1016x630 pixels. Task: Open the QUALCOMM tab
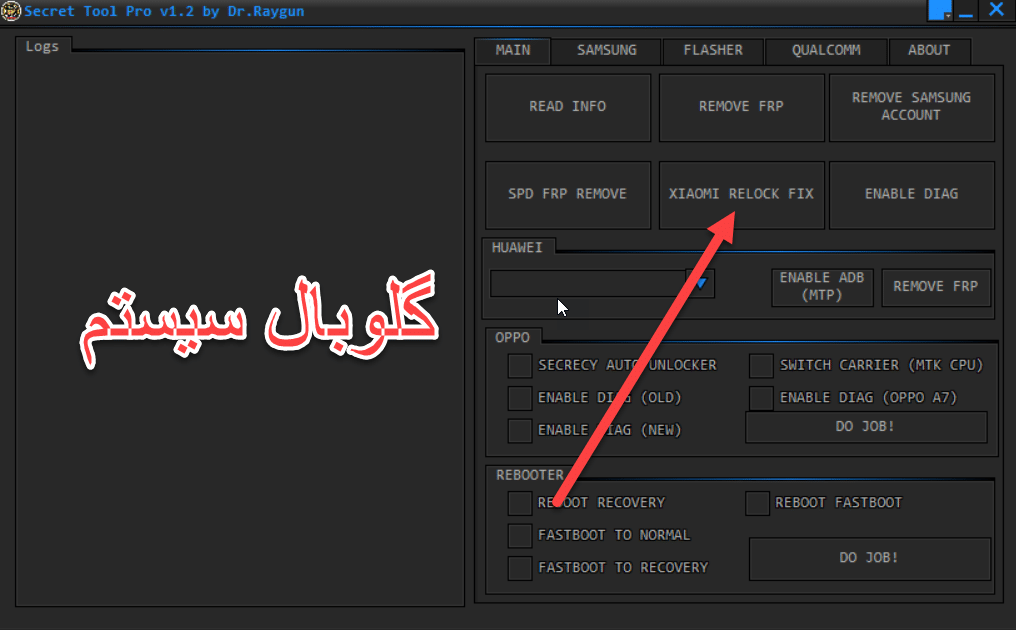pos(826,51)
